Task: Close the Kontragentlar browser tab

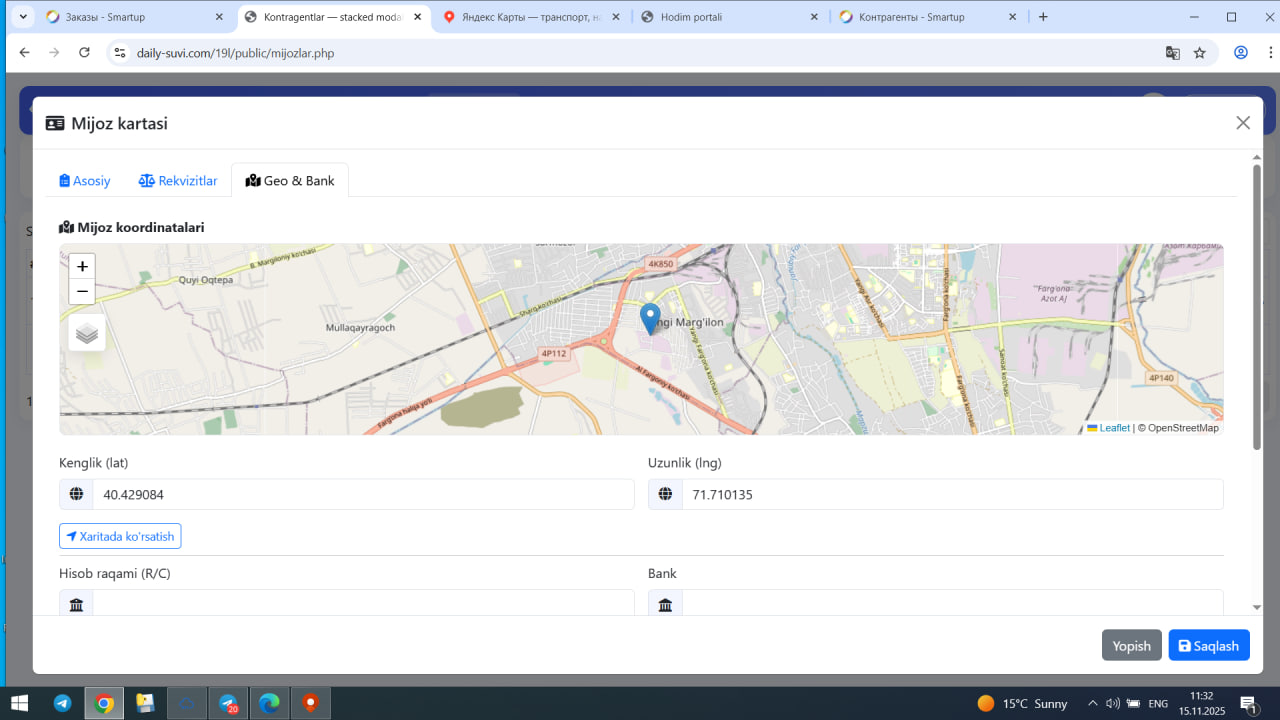Action: (x=418, y=17)
